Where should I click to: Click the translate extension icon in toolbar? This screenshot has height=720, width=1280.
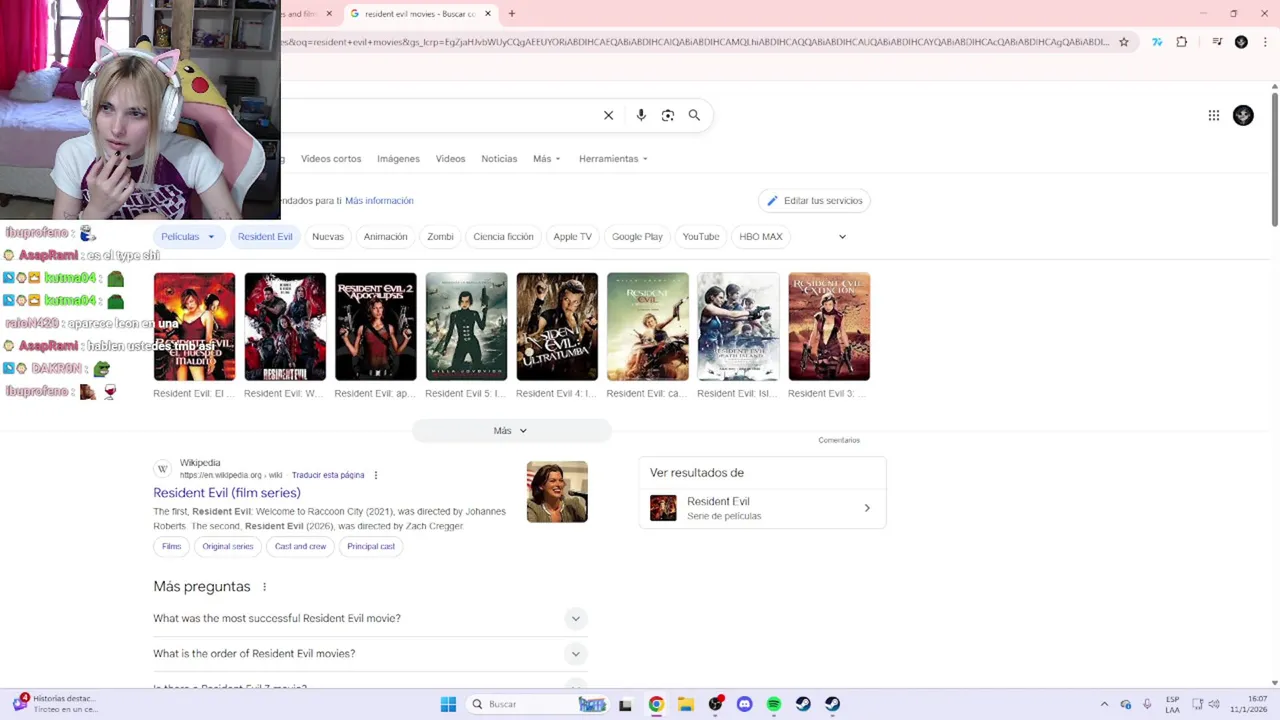click(x=1157, y=42)
